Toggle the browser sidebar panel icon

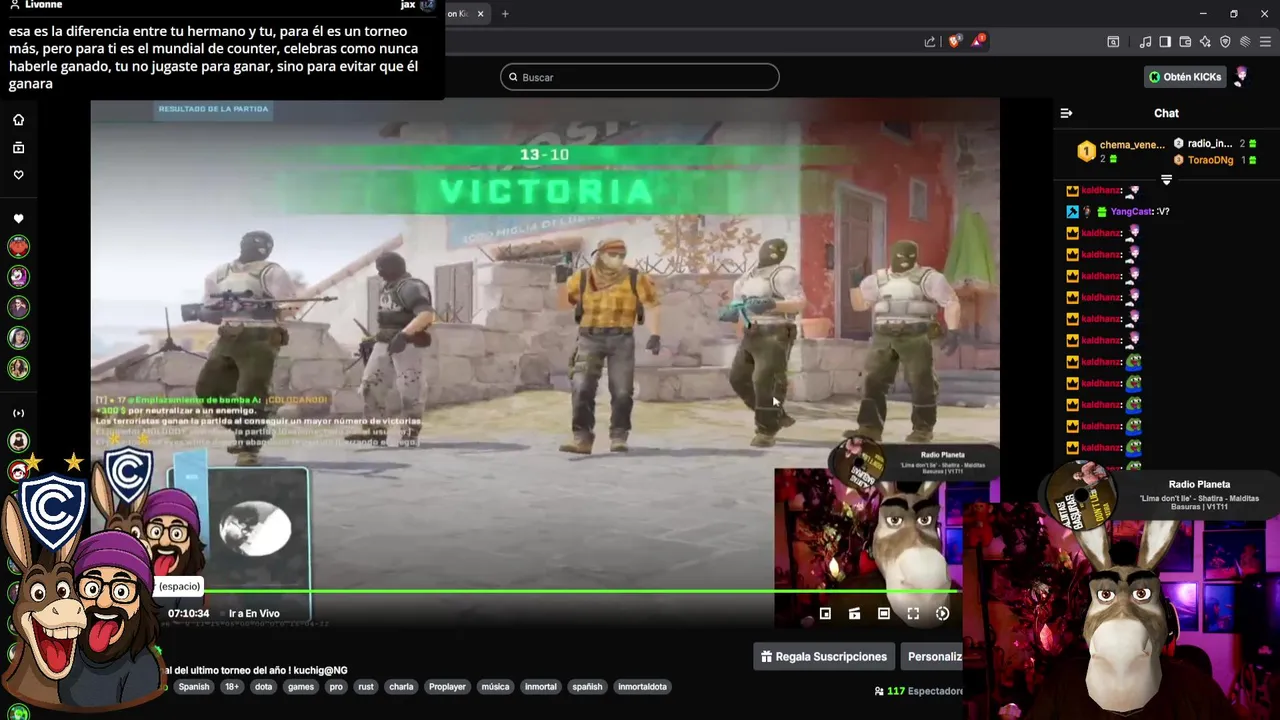pos(1165,42)
